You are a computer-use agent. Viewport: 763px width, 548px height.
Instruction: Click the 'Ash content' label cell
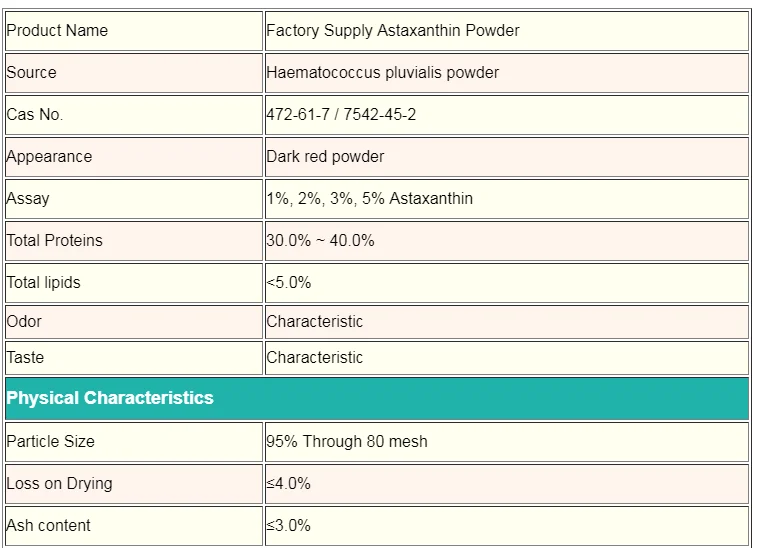(x=49, y=525)
